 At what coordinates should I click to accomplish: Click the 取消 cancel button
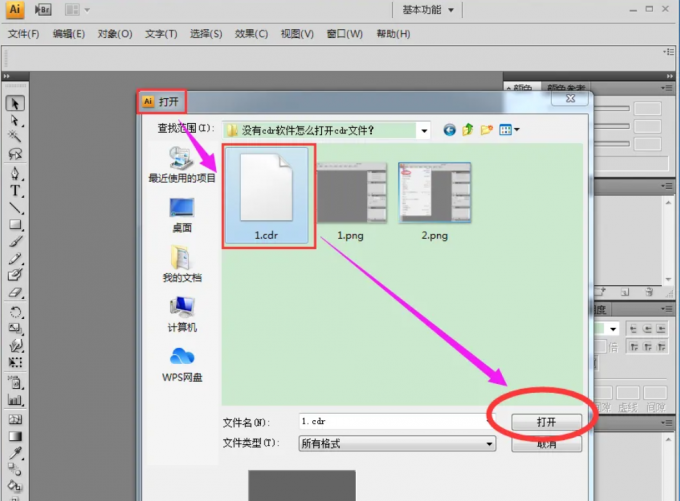[x=546, y=444]
